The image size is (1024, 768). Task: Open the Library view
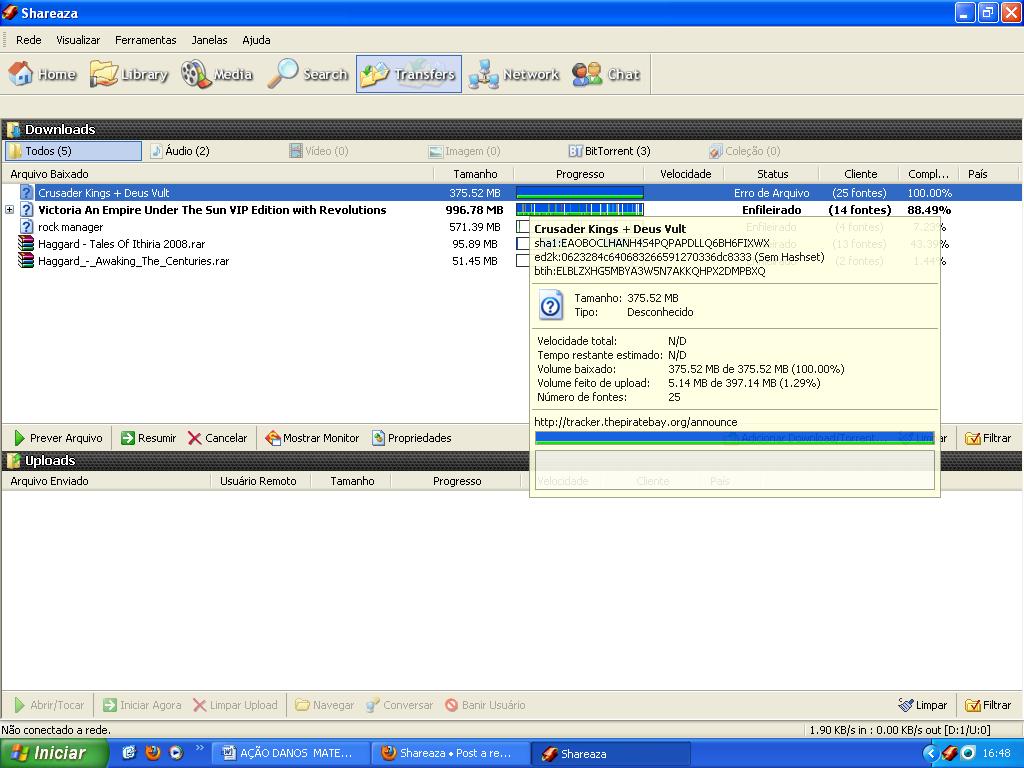tap(129, 75)
